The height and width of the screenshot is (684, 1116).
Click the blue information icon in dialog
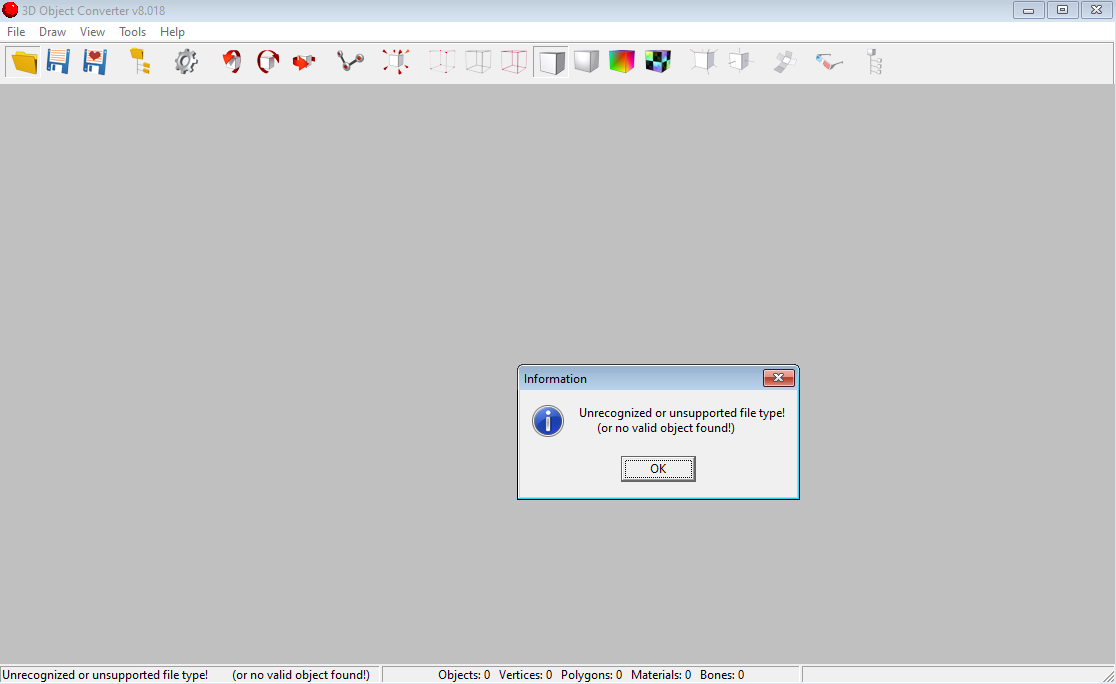click(548, 421)
